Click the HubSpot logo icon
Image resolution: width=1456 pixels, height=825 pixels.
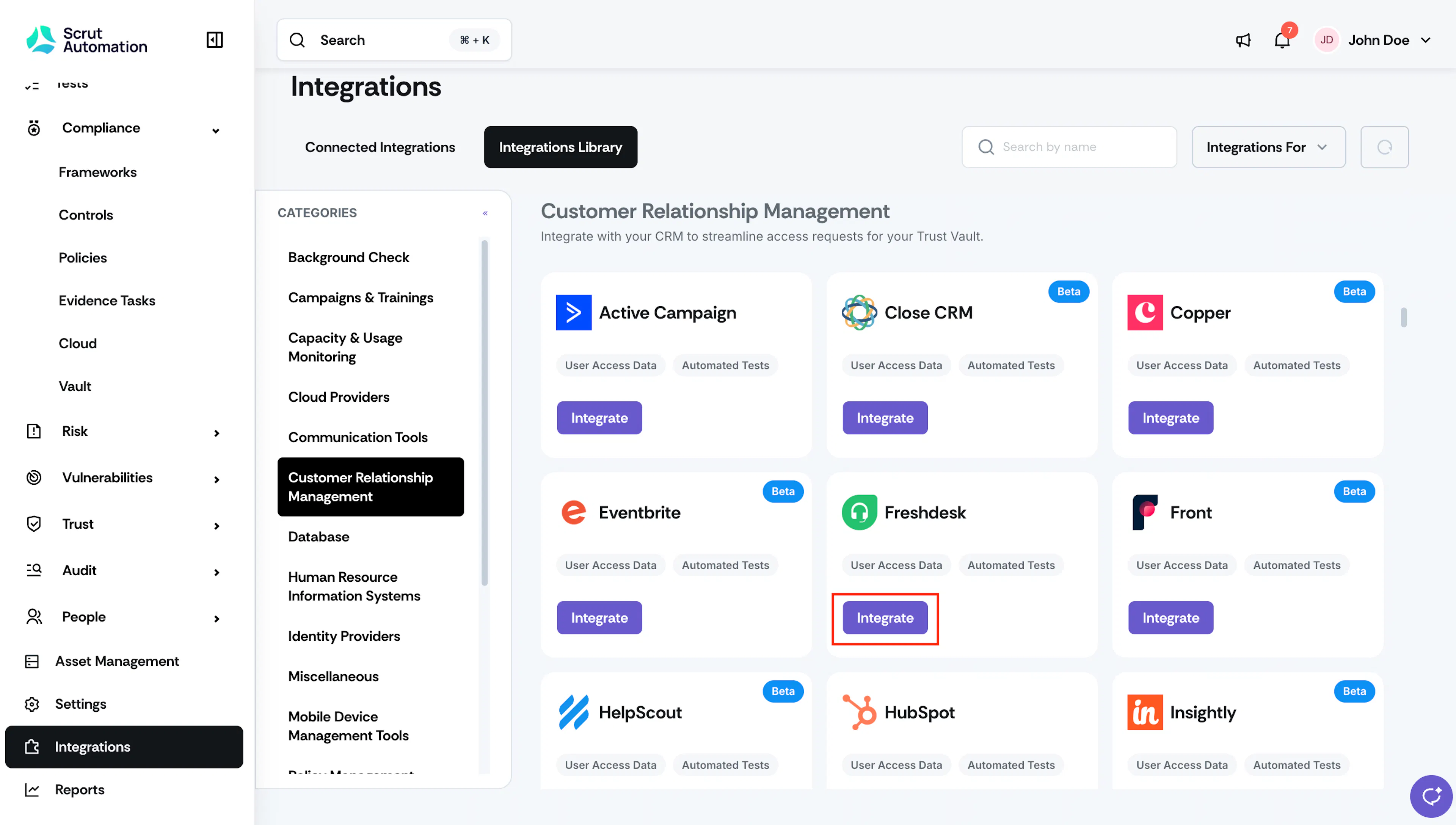859,712
